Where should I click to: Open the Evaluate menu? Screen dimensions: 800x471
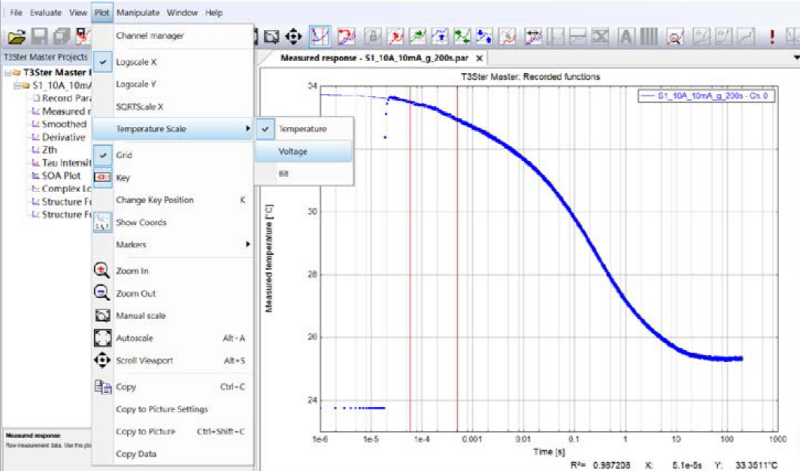(x=45, y=13)
